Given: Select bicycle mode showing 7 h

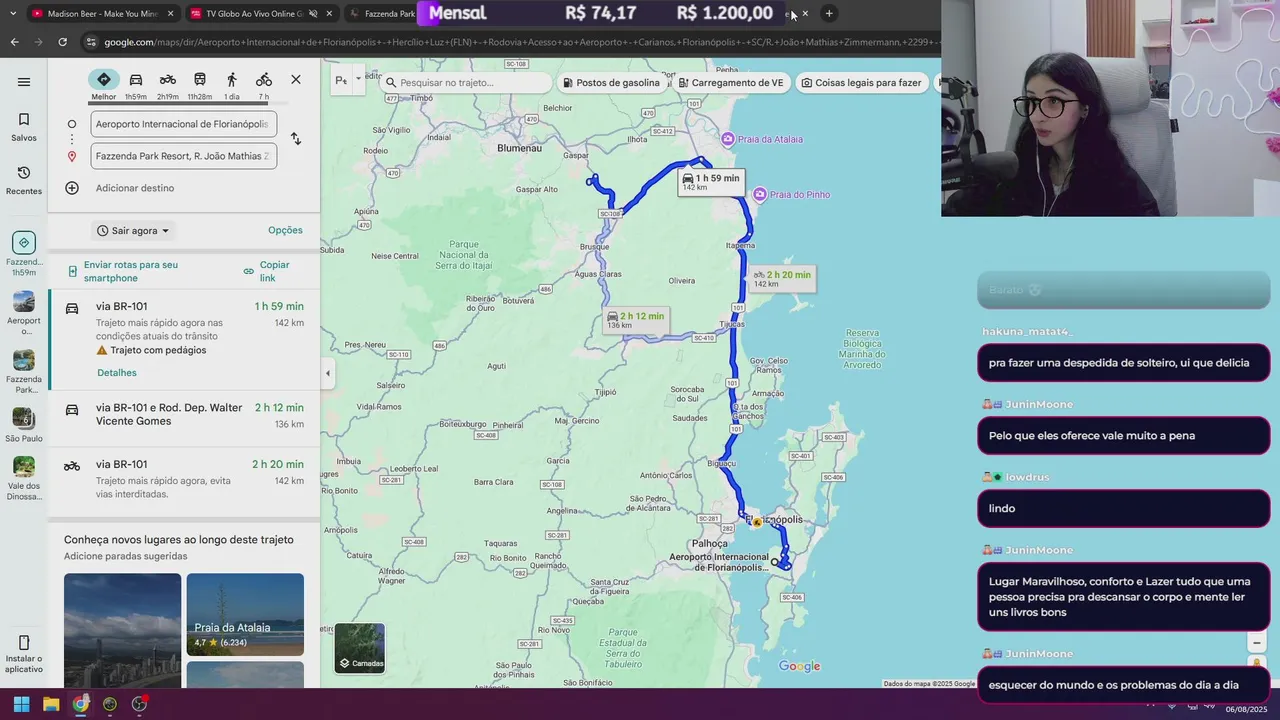Looking at the screenshot, I should coord(264,85).
